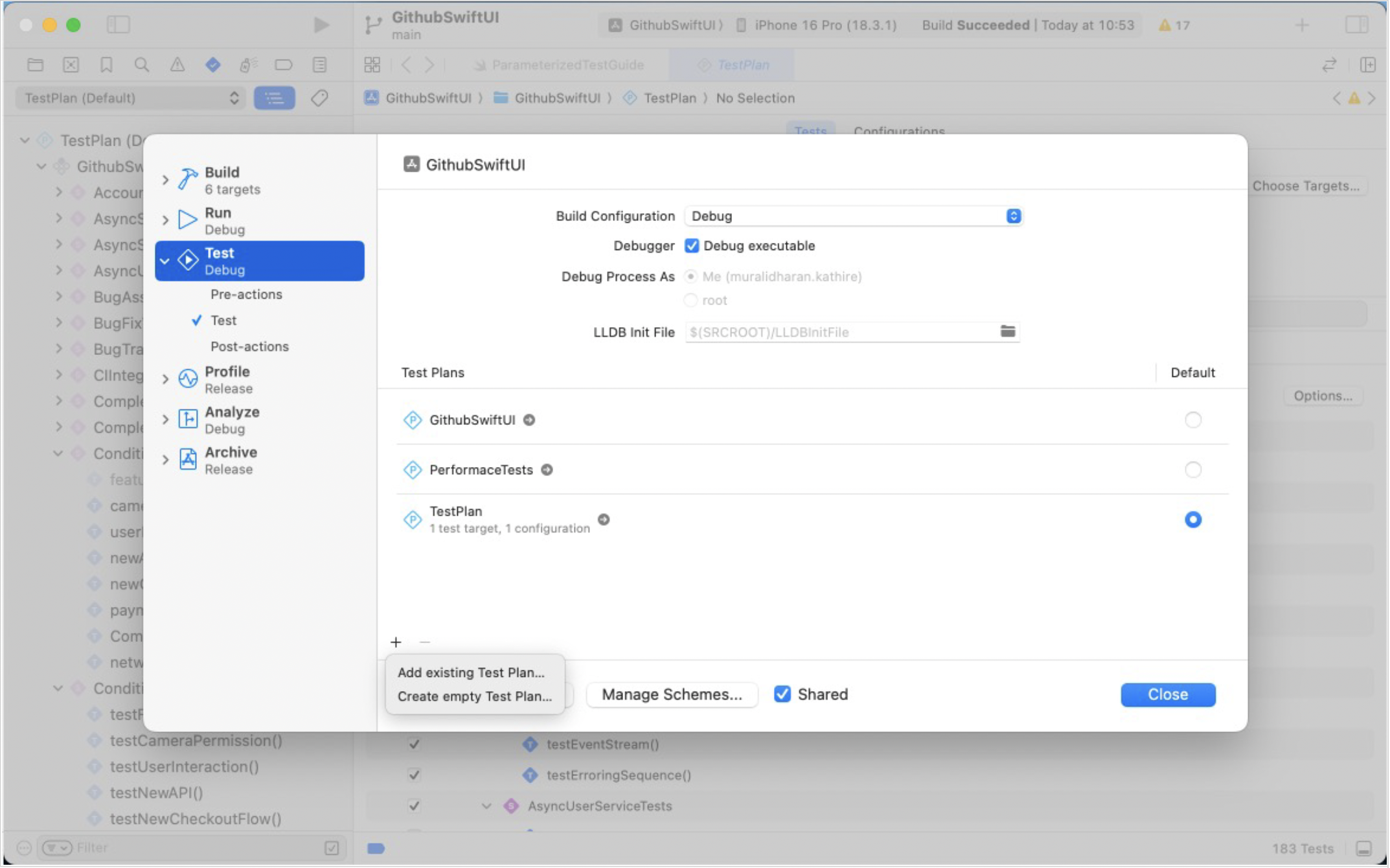Click the LLDB Init File text field

[842, 332]
